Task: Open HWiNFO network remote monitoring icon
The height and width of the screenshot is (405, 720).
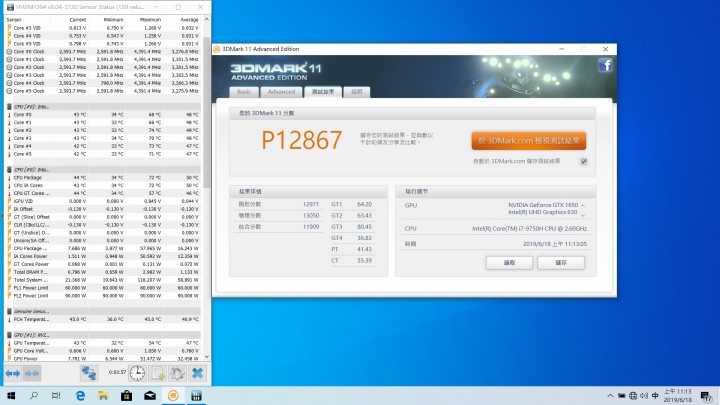Action: [89, 373]
